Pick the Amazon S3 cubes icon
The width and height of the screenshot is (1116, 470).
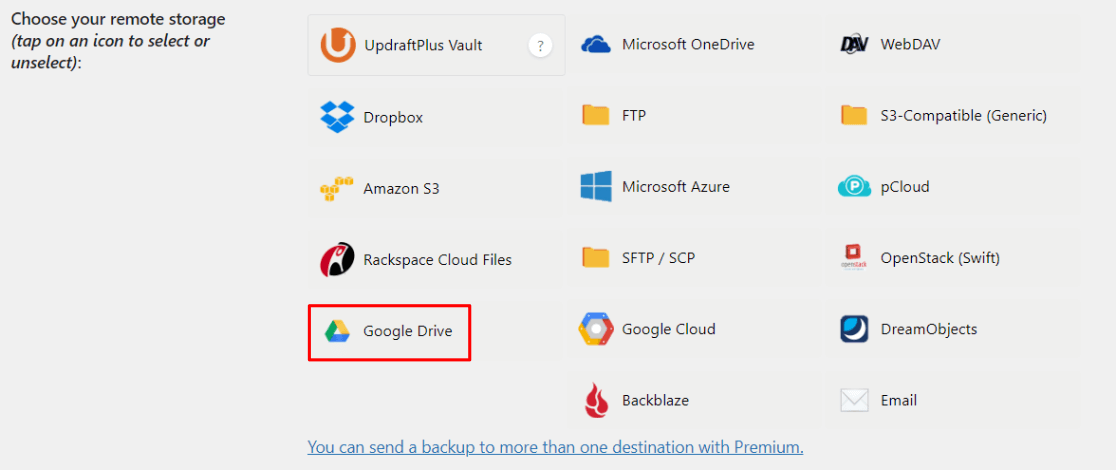(x=337, y=189)
